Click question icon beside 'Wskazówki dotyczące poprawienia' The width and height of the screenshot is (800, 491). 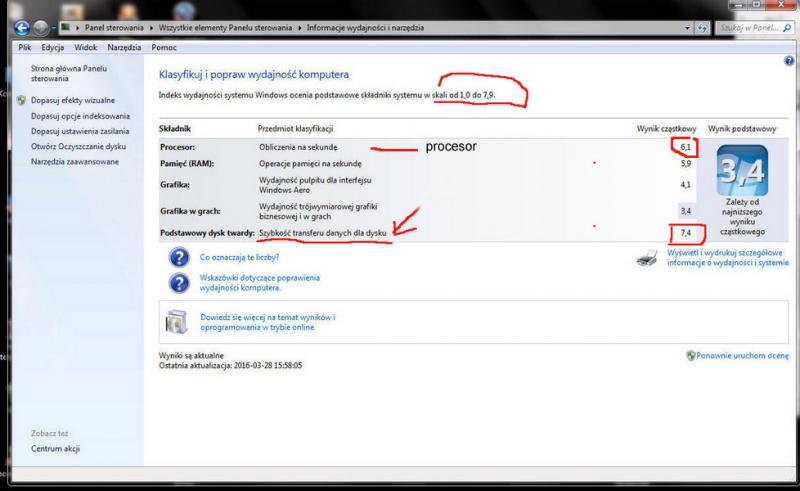(180, 282)
